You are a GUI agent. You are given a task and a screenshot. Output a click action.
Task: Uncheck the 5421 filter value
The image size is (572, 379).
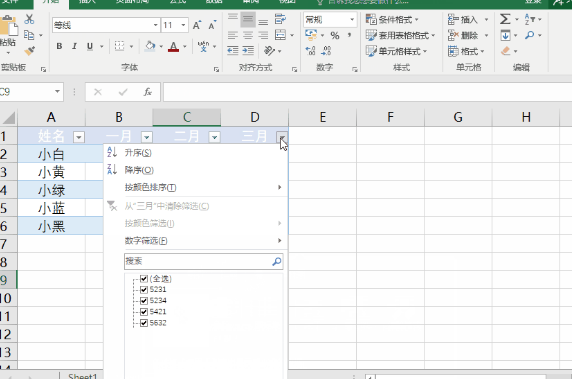point(144,312)
